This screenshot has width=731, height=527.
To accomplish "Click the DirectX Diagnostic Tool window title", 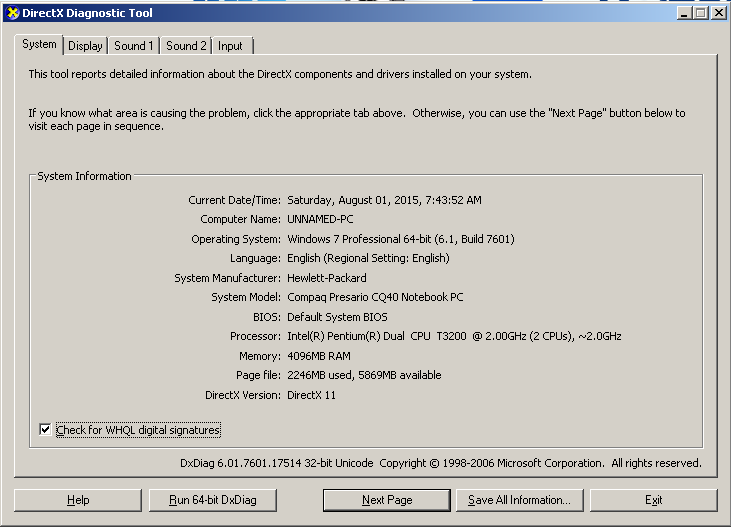I will click(87, 13).
